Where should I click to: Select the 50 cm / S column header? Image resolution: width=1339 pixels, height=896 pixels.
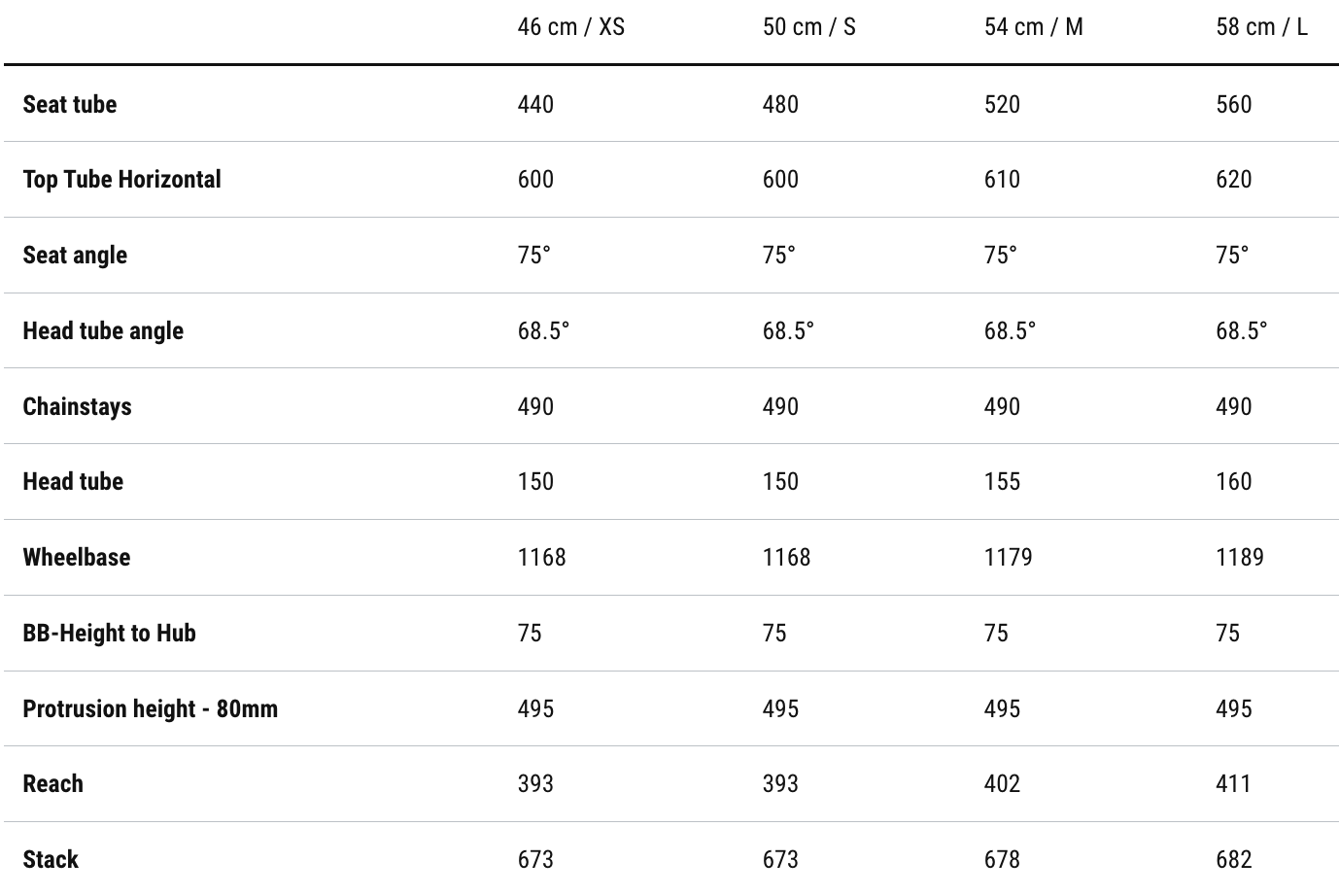[x=808, y=26]
